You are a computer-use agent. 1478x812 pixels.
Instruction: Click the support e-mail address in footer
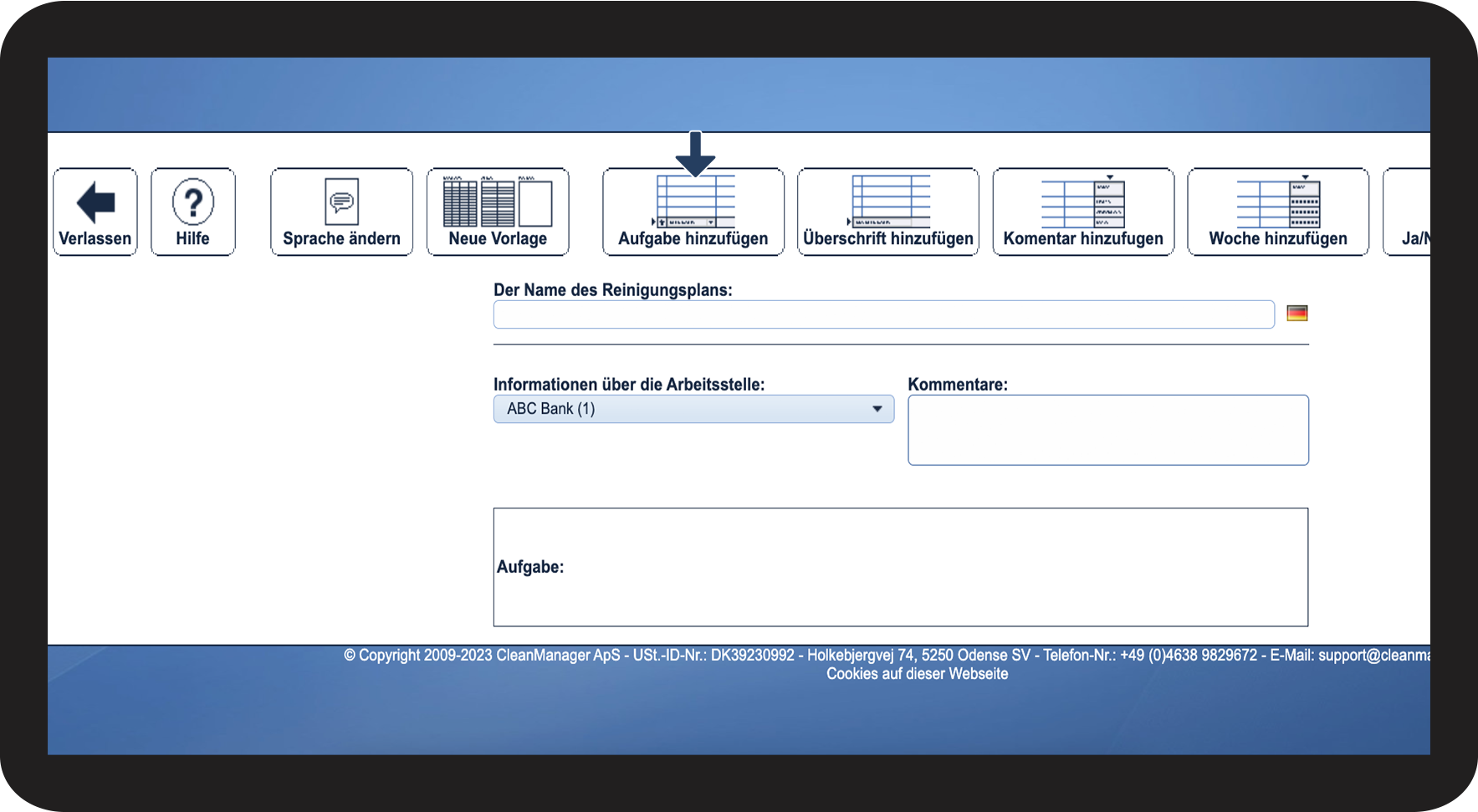1373,656
